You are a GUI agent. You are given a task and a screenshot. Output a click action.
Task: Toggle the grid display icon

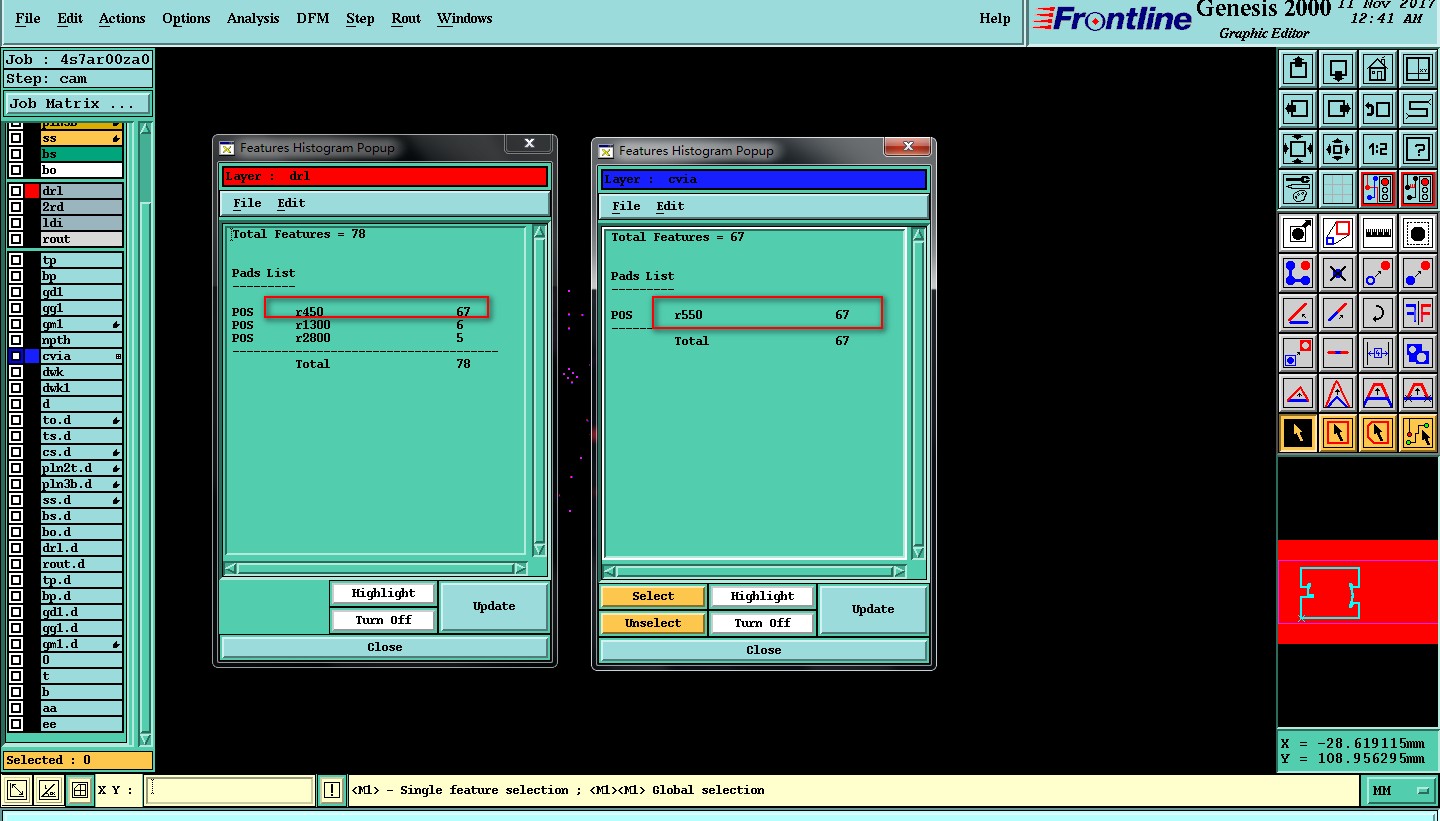click(x=1338, y=188)
